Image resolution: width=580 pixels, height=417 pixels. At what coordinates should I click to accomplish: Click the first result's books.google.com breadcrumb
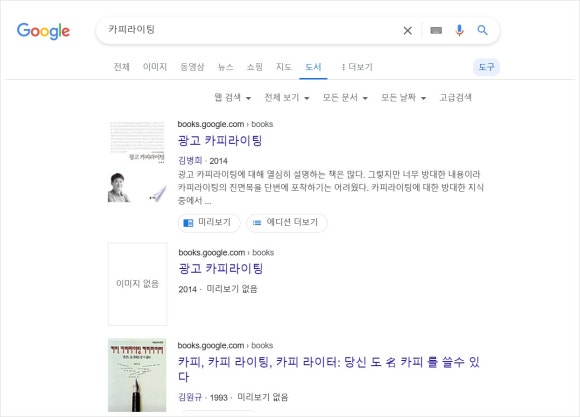pos(225,124)
